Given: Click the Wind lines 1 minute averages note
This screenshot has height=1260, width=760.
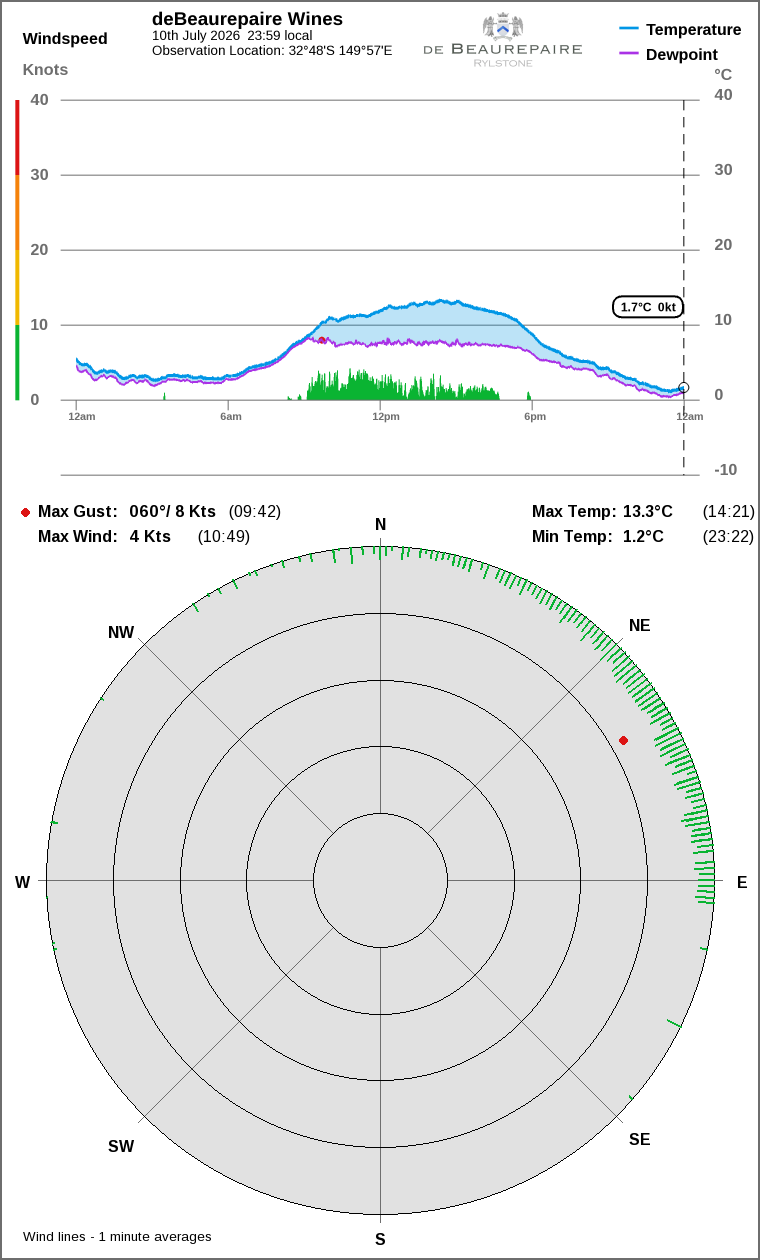Looking at the screenshot, I should point(117,1237).
